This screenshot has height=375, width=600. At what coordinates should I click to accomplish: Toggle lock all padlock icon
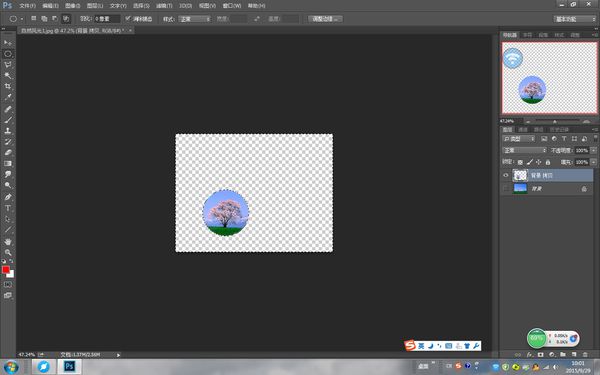[548, 162]
